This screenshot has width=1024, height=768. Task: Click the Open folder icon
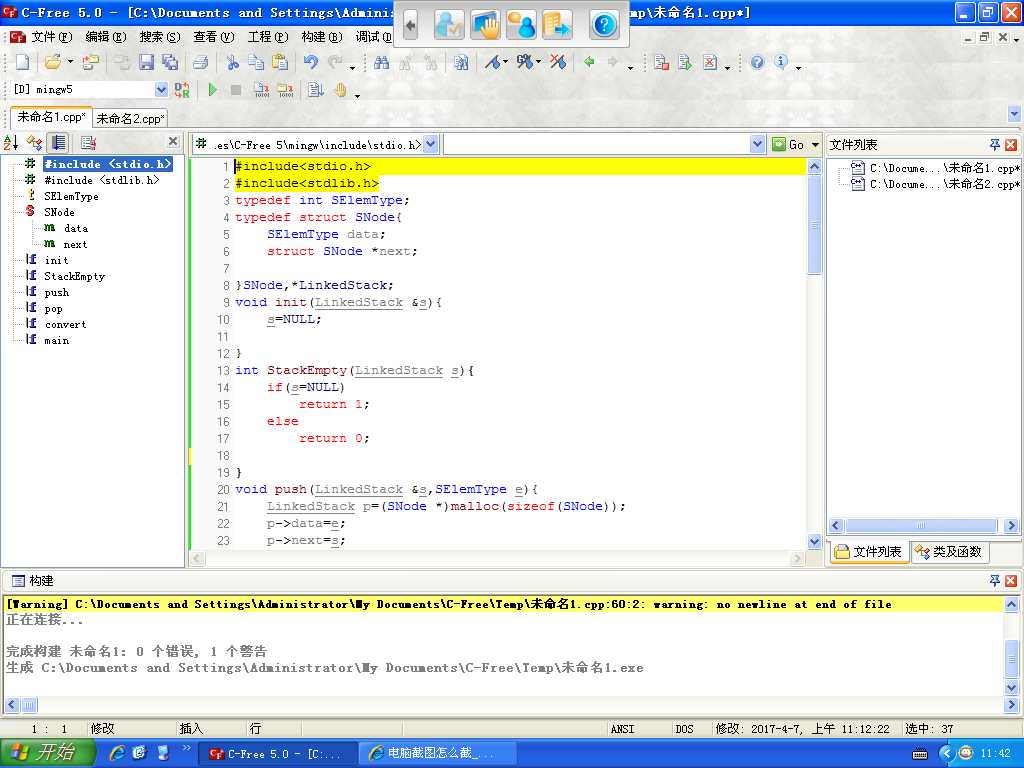click(52, 62)
